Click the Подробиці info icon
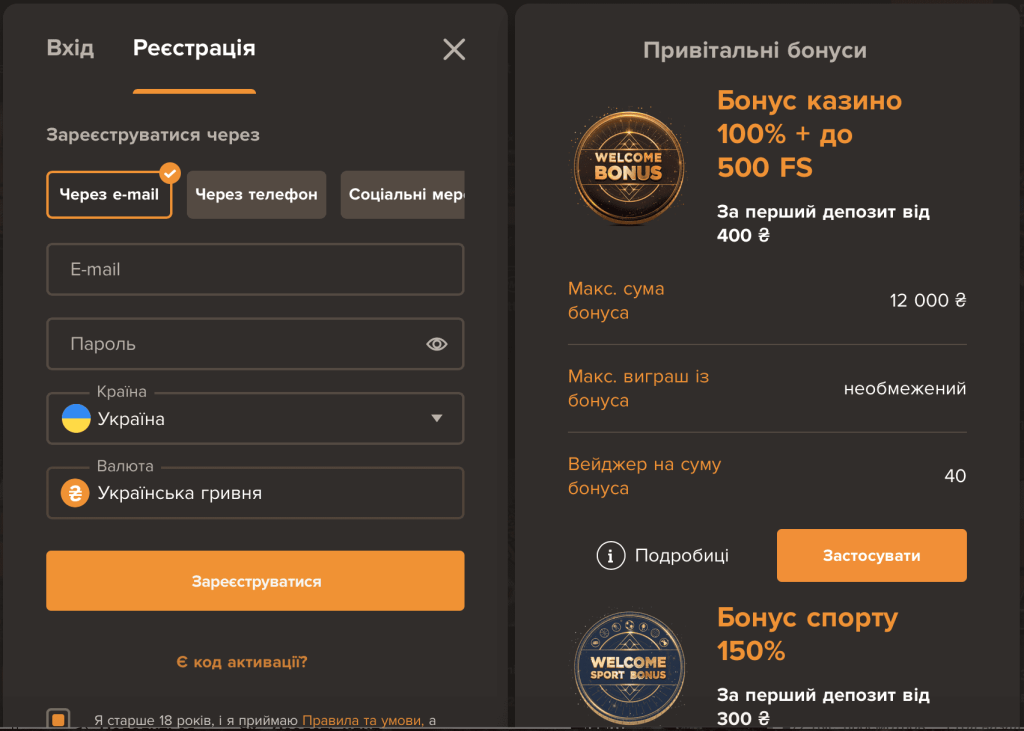This screenshot has width=1024, height=731. coord(610,555)
